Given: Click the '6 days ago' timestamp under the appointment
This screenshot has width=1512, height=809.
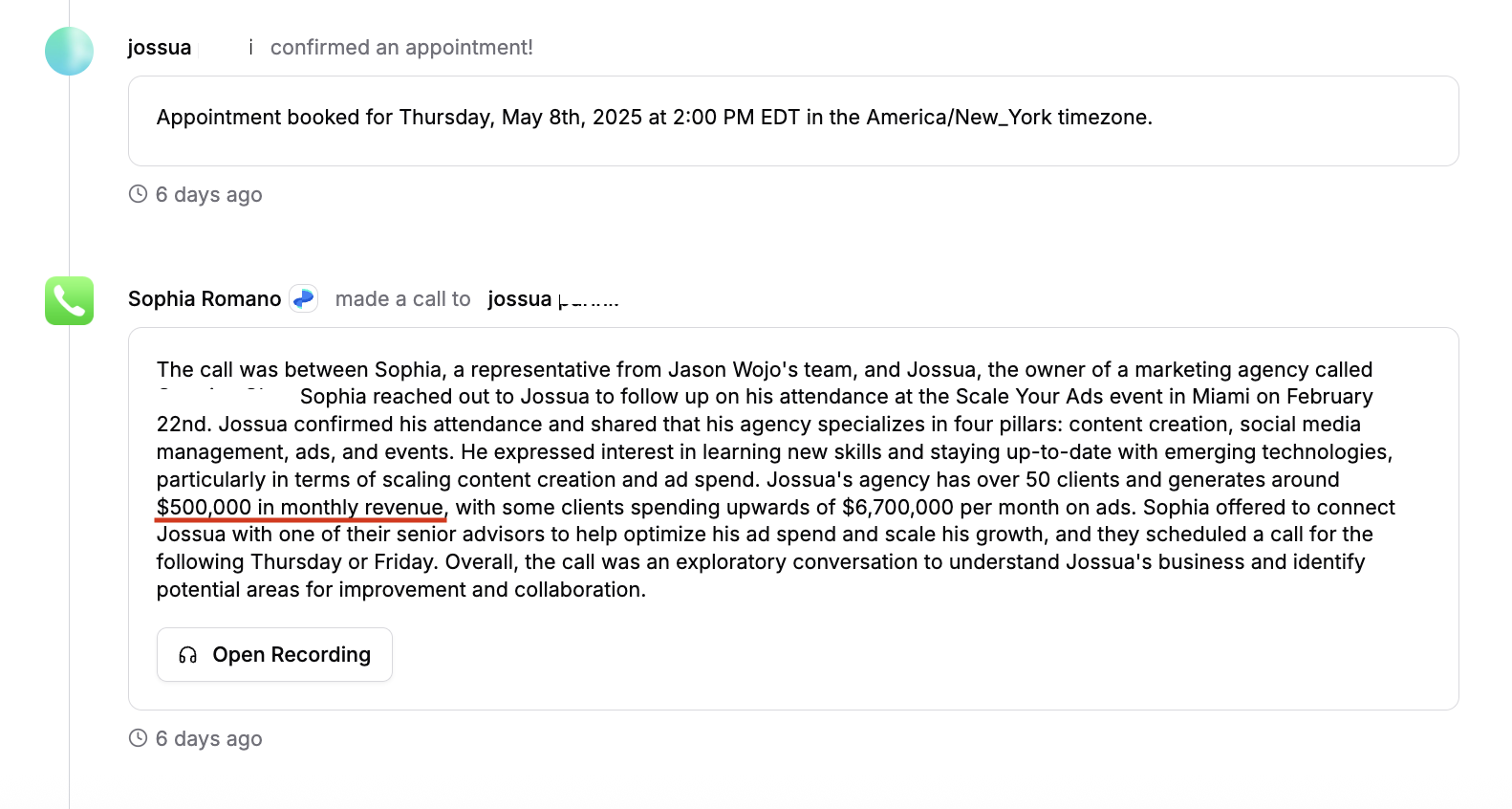Looking at the screenshot, I should coord(209,194).
